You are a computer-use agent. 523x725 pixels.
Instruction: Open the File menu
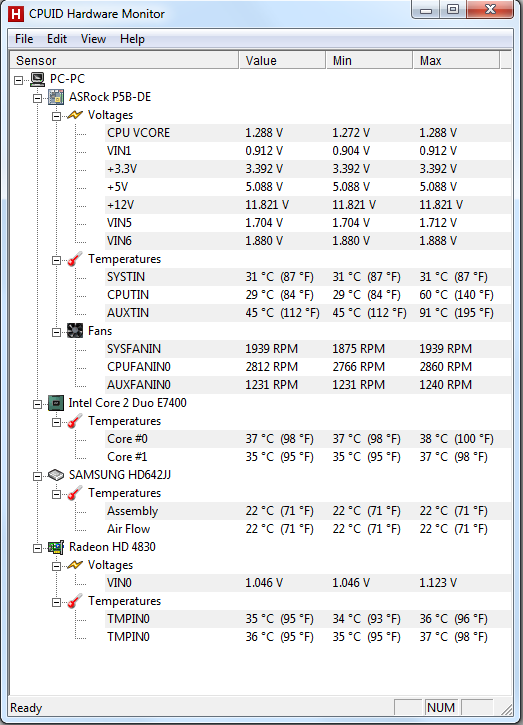24,39
